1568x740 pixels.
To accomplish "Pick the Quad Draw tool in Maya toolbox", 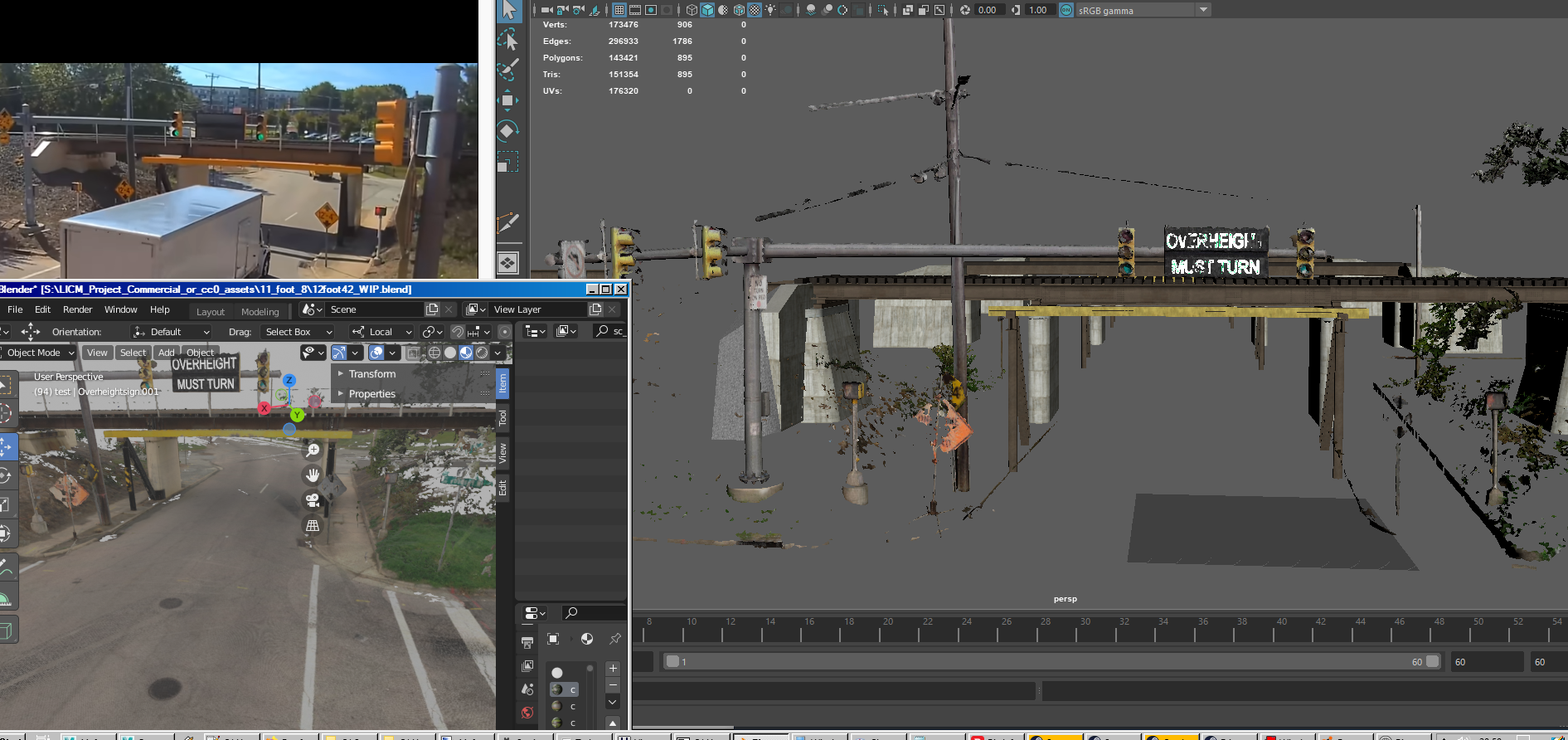I will 507,222.
